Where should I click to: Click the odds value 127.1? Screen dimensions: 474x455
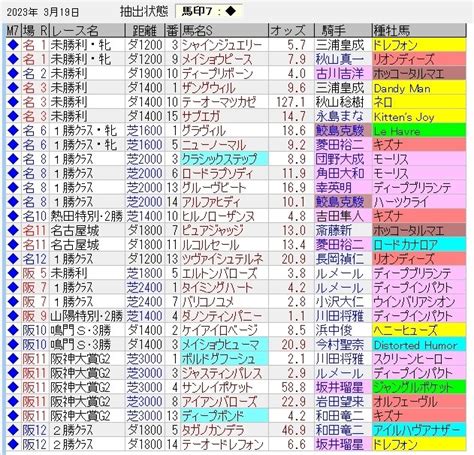[291, 102]
